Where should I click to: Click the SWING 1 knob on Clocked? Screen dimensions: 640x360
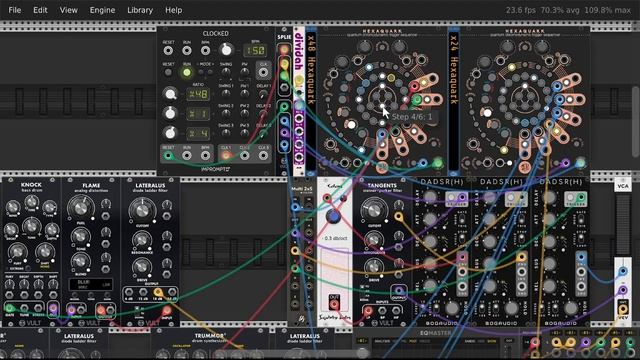tap(226, 94)
